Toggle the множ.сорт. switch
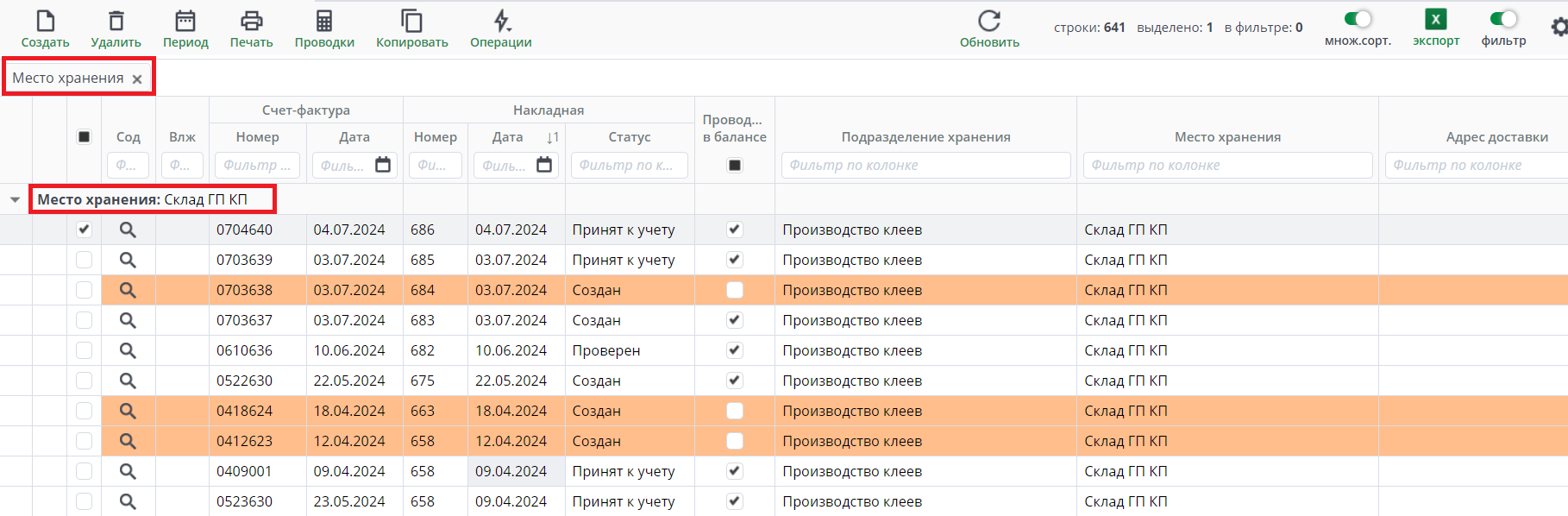This screenshot has height=516, width=1568. [x=1358, y=19]
